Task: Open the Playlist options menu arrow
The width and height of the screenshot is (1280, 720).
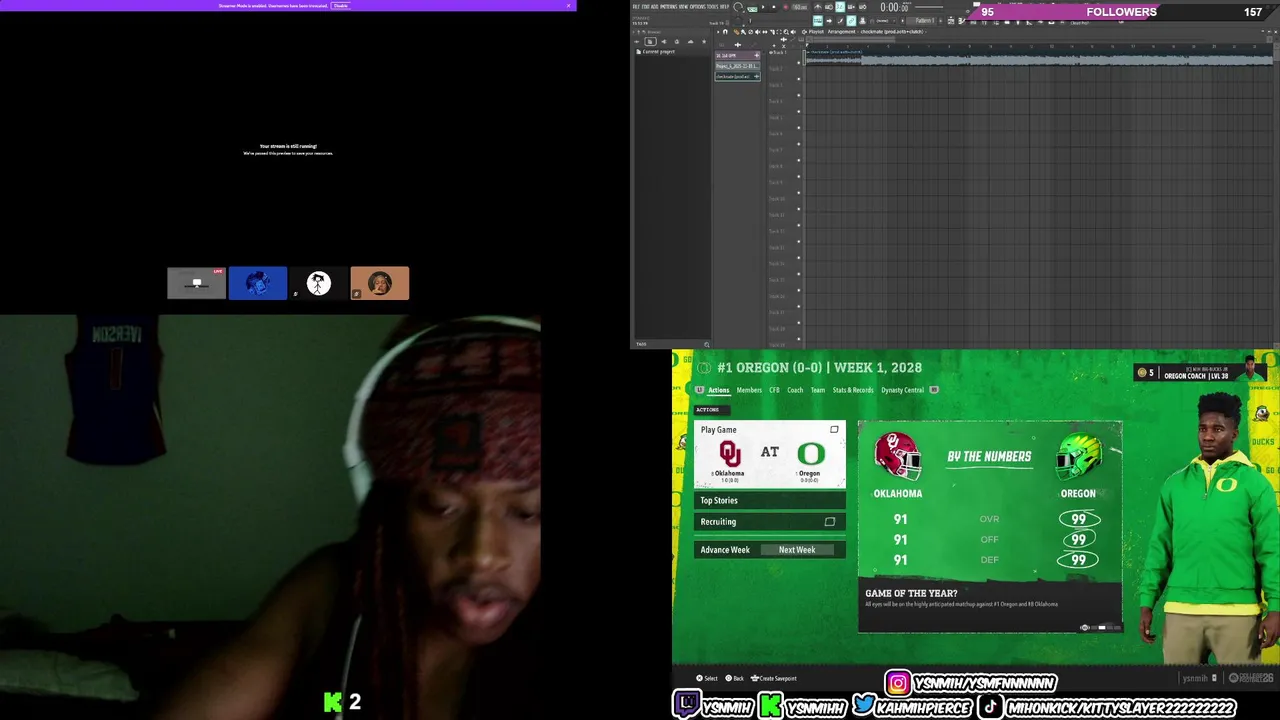Action: pos(718,32)
